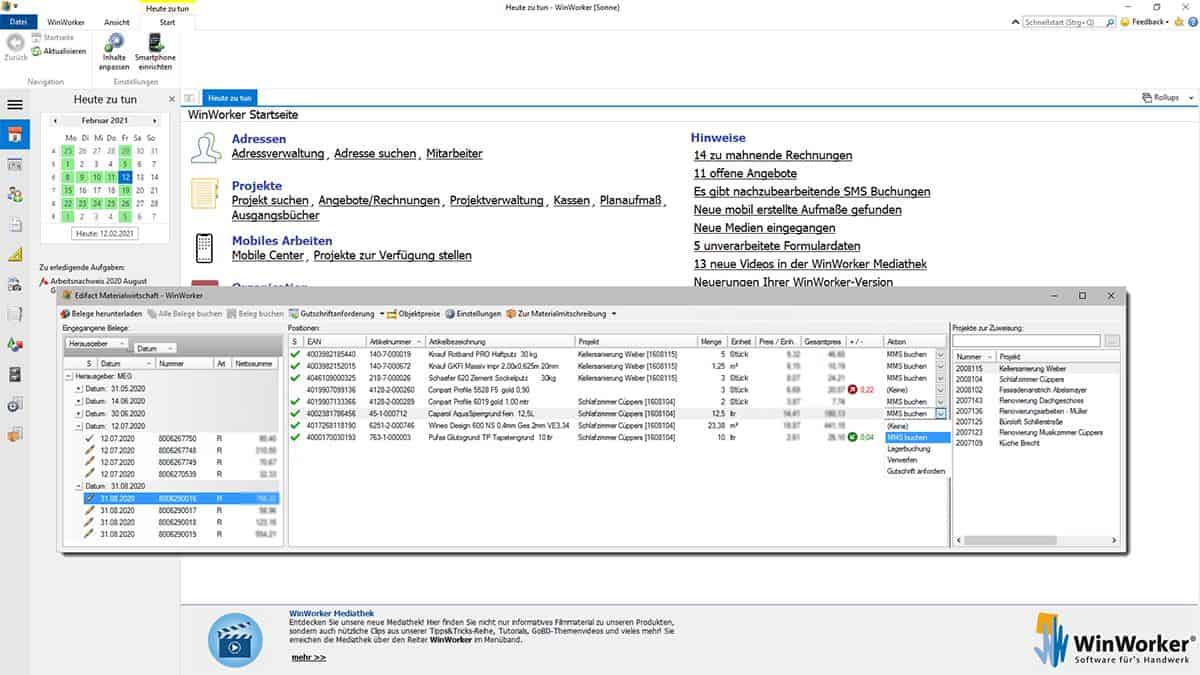Click the panel toggle icon left of Heute zu tun tab
Image resolution: width=1200 pixels, height=675 pixels.
[190, 98]
